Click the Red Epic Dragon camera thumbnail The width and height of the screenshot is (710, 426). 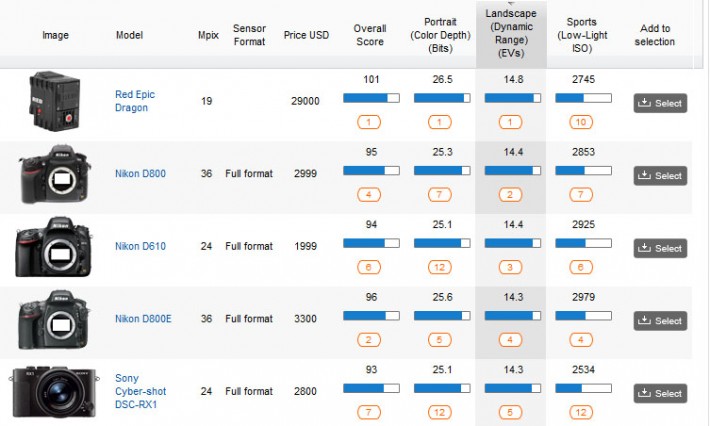(51, 101)
